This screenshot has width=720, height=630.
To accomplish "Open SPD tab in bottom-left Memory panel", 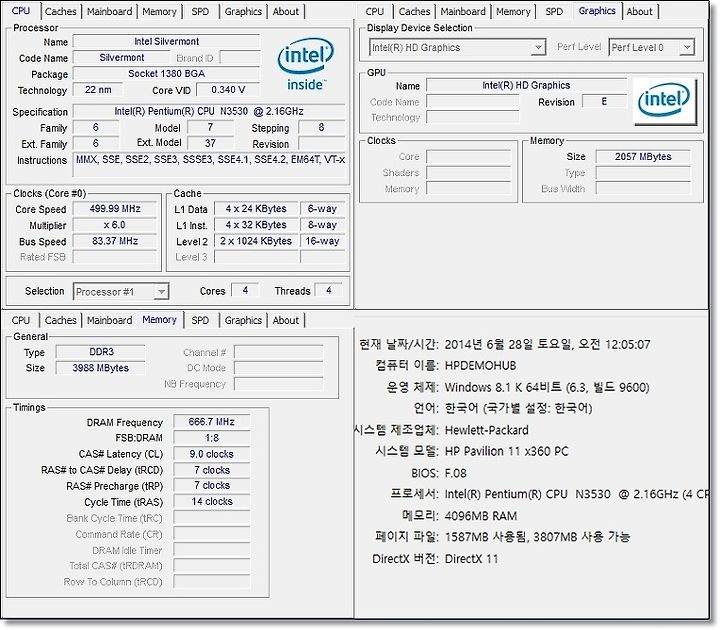I will (x=200, y=320).
